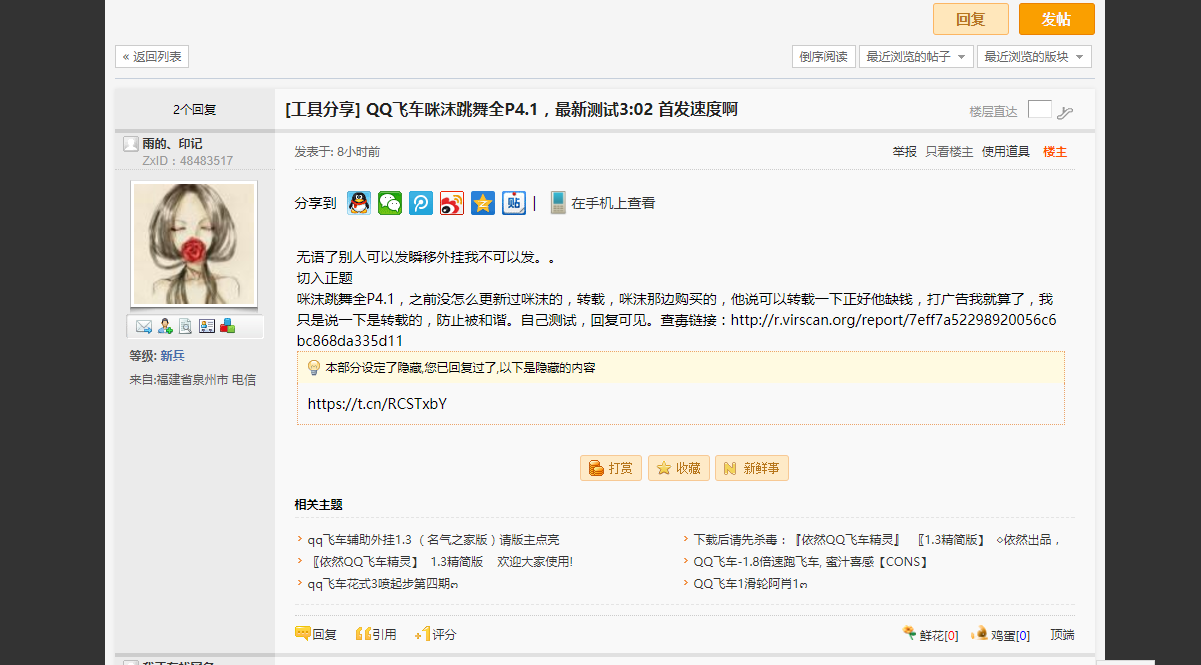
Task: Click the colored blocks icon under avatar
Action: tap(228, 325)
